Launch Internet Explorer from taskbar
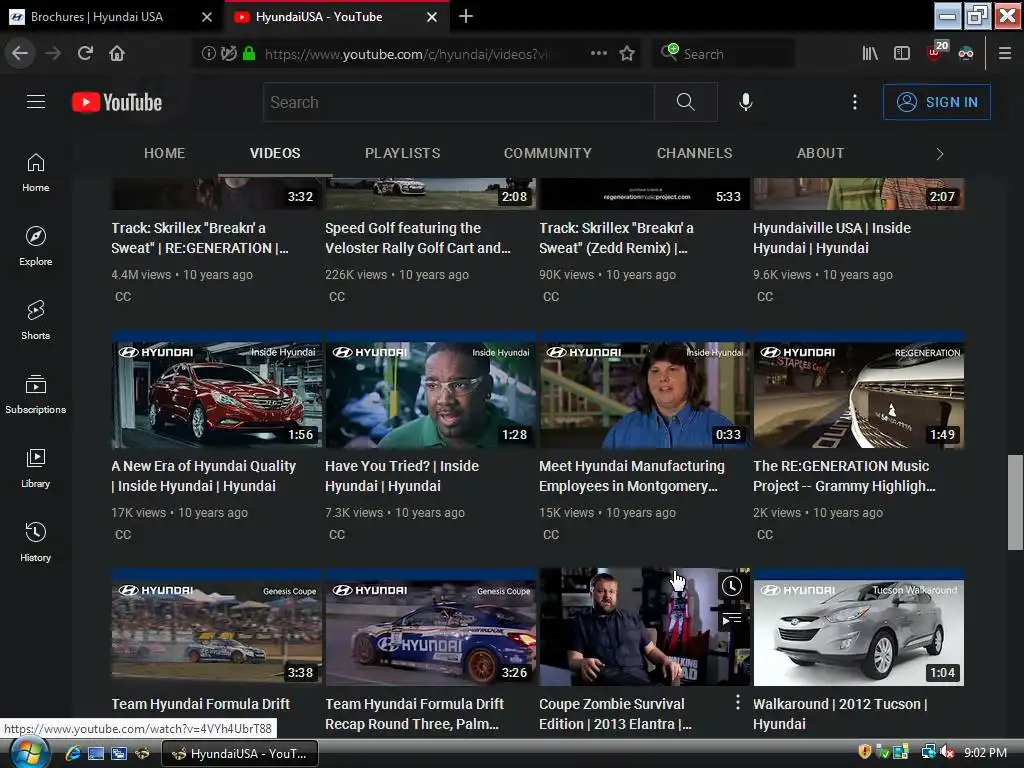This screenshot has height=768, width=1024. pos(72,754)
